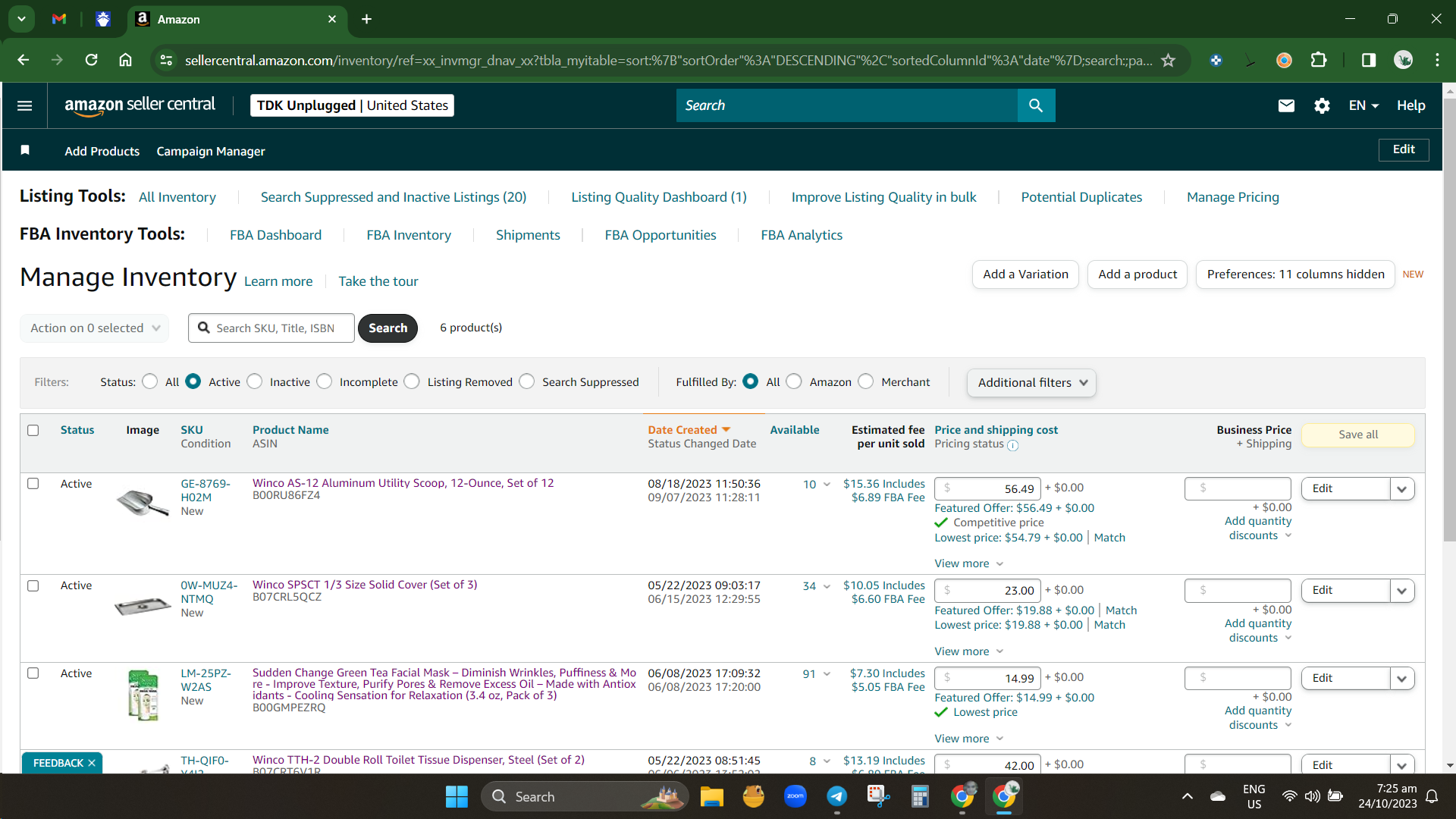Viewport: 1456px width, 819px height.
Task: Go to the browser home page
Action: pos(126,60)
